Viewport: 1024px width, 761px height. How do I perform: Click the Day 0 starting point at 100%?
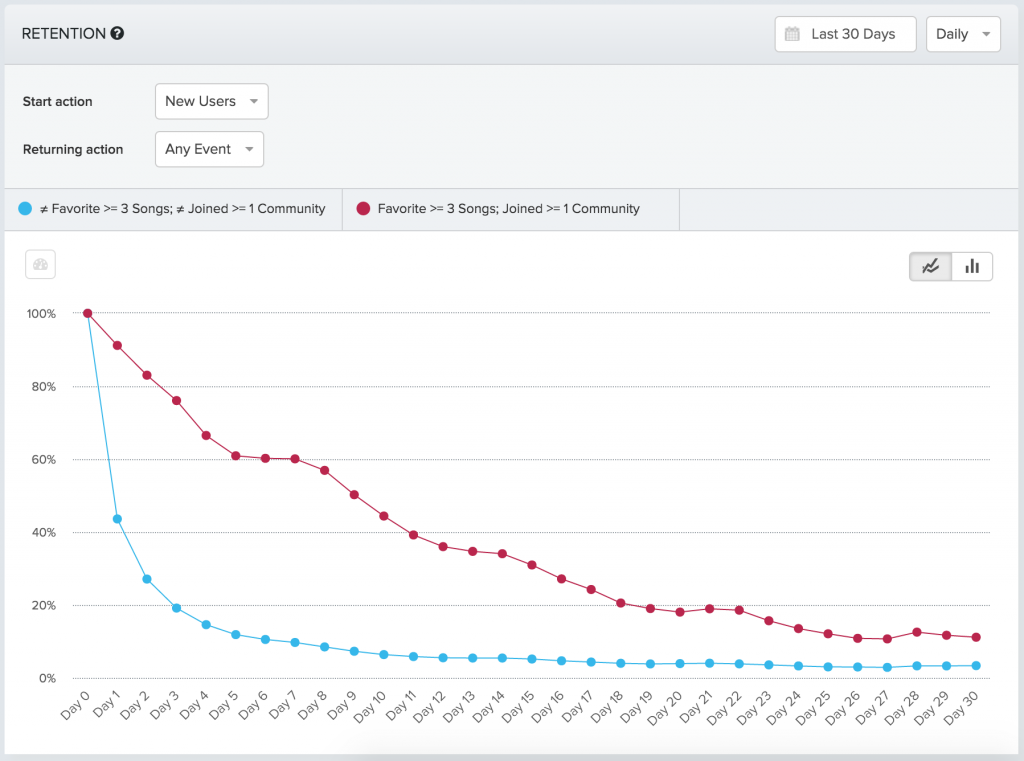pyautogui.click(x=88, y=314)
